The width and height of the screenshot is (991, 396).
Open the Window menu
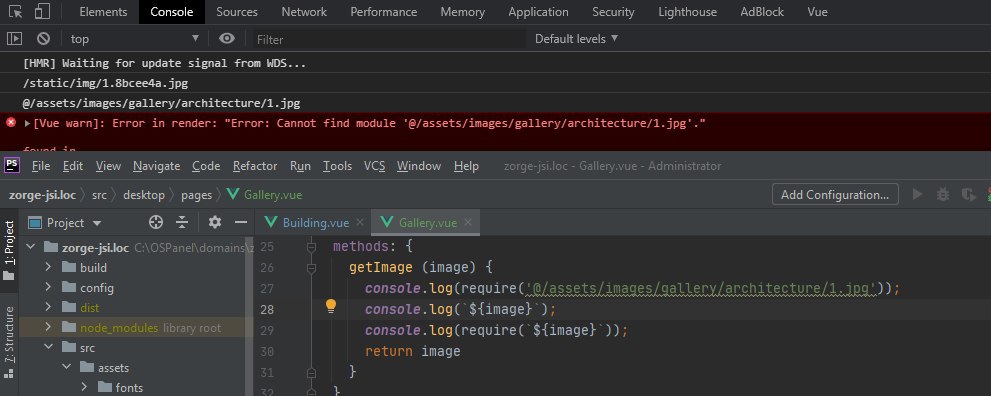click(419, 166)
